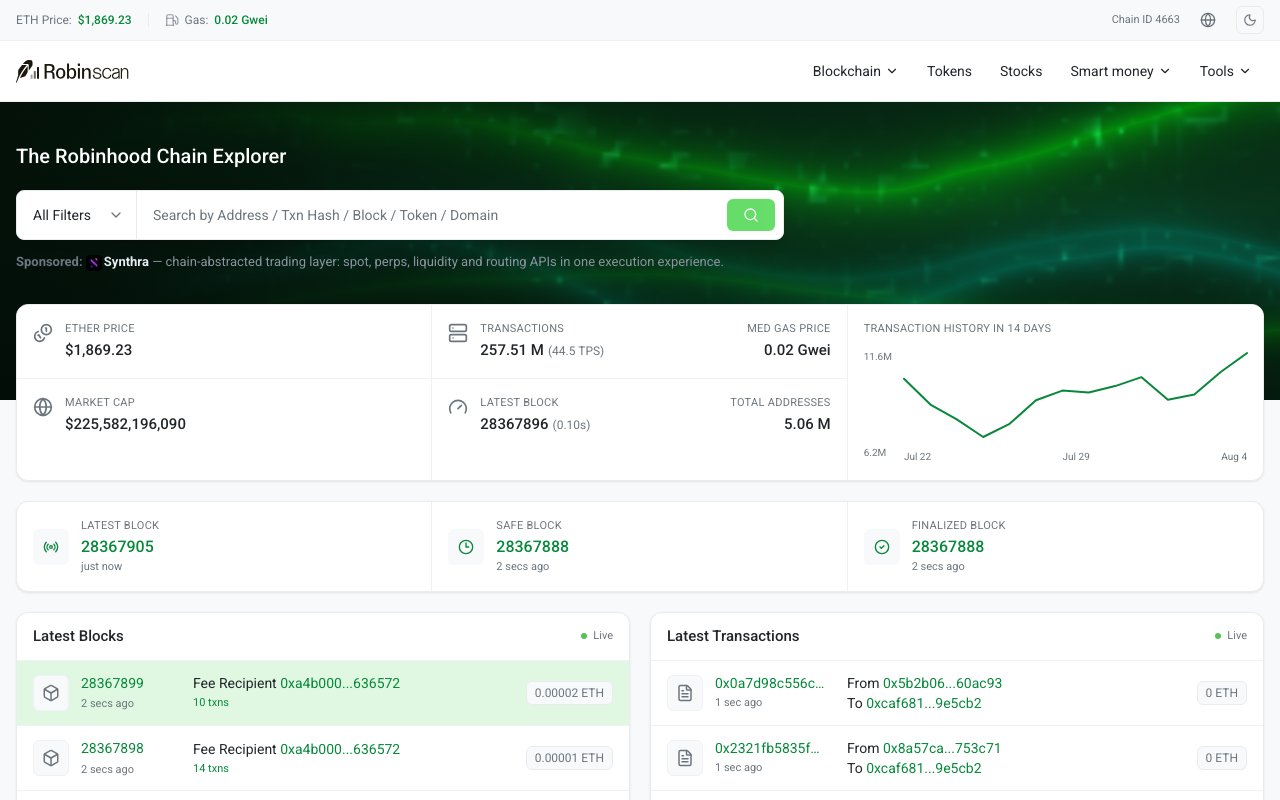Image resolution: width=1280 pixels, height=800 pixels.
Task: Click the 257.51 M transactions value
Action: [512, 350]
